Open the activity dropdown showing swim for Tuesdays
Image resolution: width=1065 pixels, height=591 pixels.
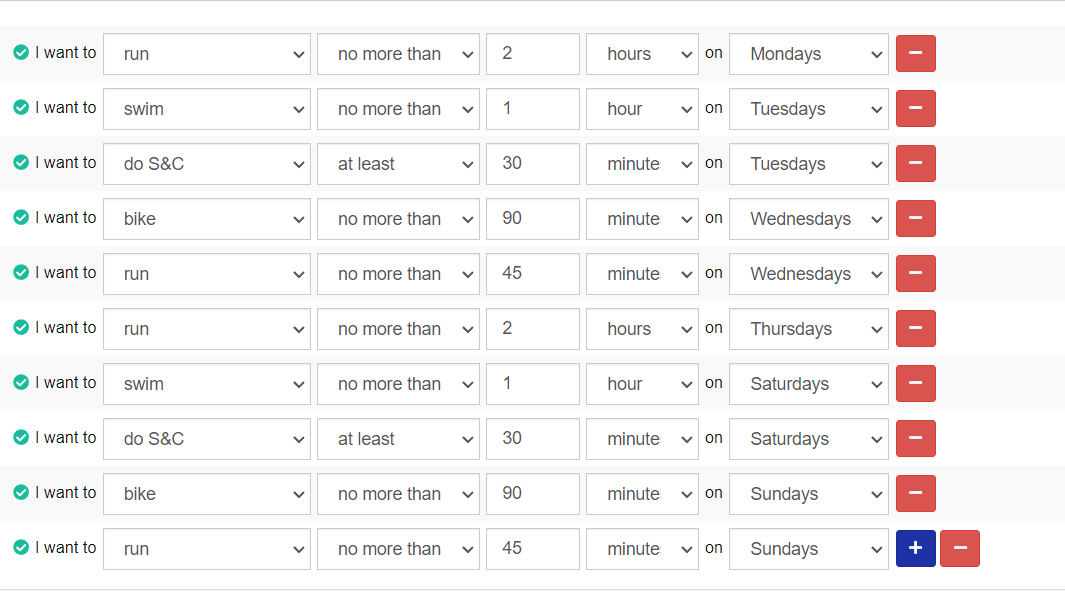207,109
